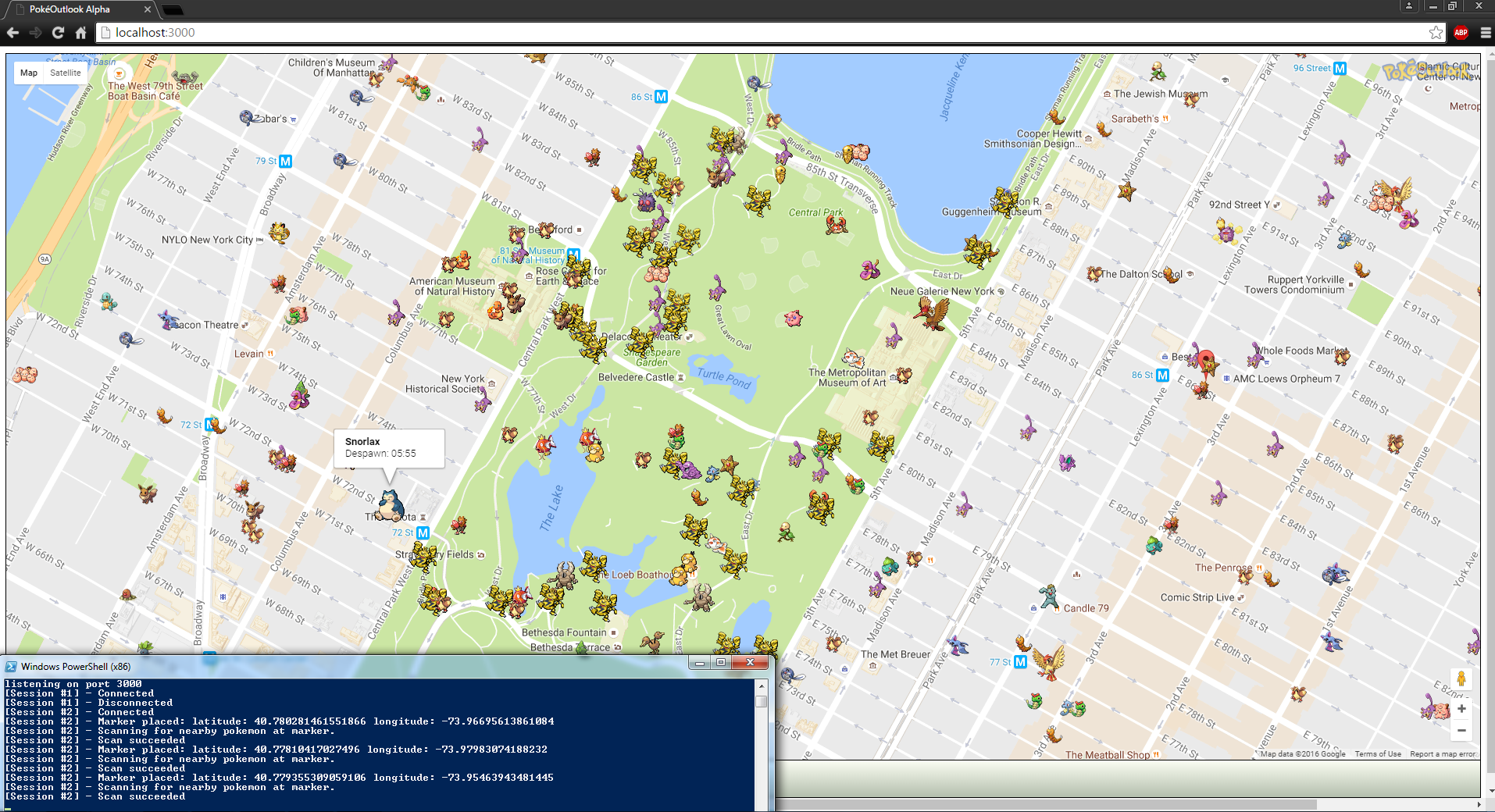Click the 86 St subway icon west of the park
The image size is (1495, 812).
point(661,97)
